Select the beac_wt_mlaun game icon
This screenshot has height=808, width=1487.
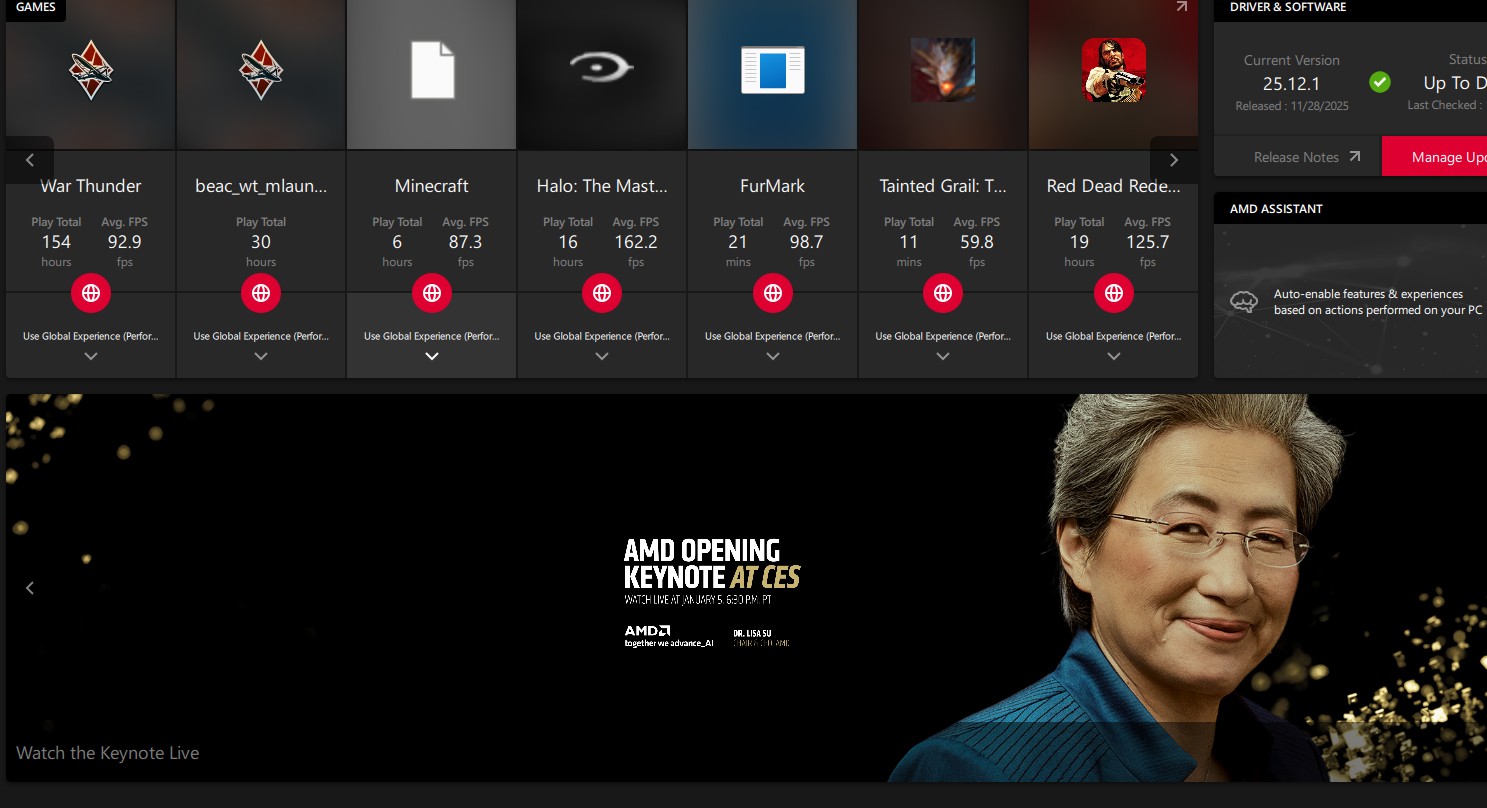coord(261,70)
